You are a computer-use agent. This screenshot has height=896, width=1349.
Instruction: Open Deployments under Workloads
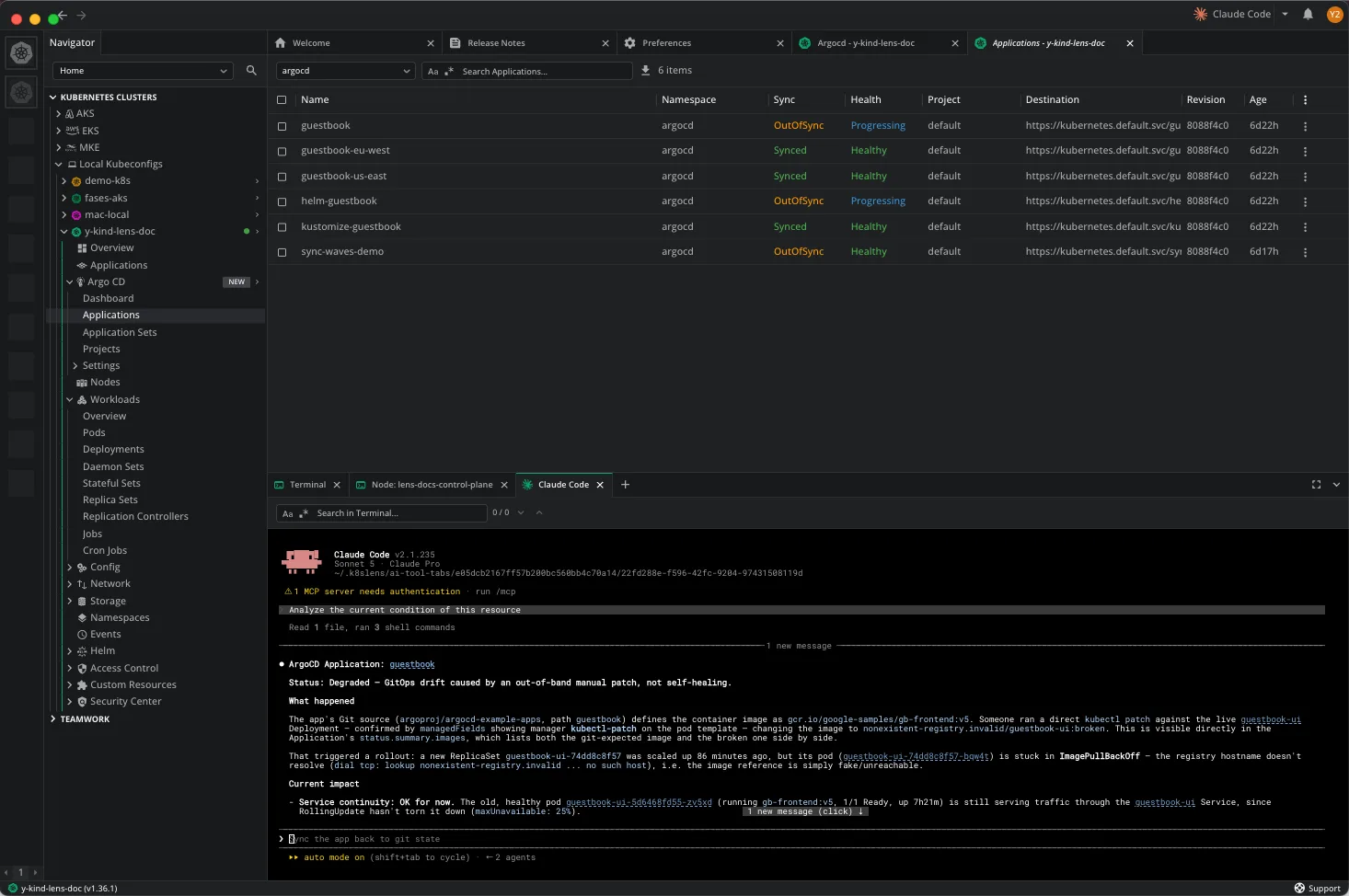tap(113, 450)
